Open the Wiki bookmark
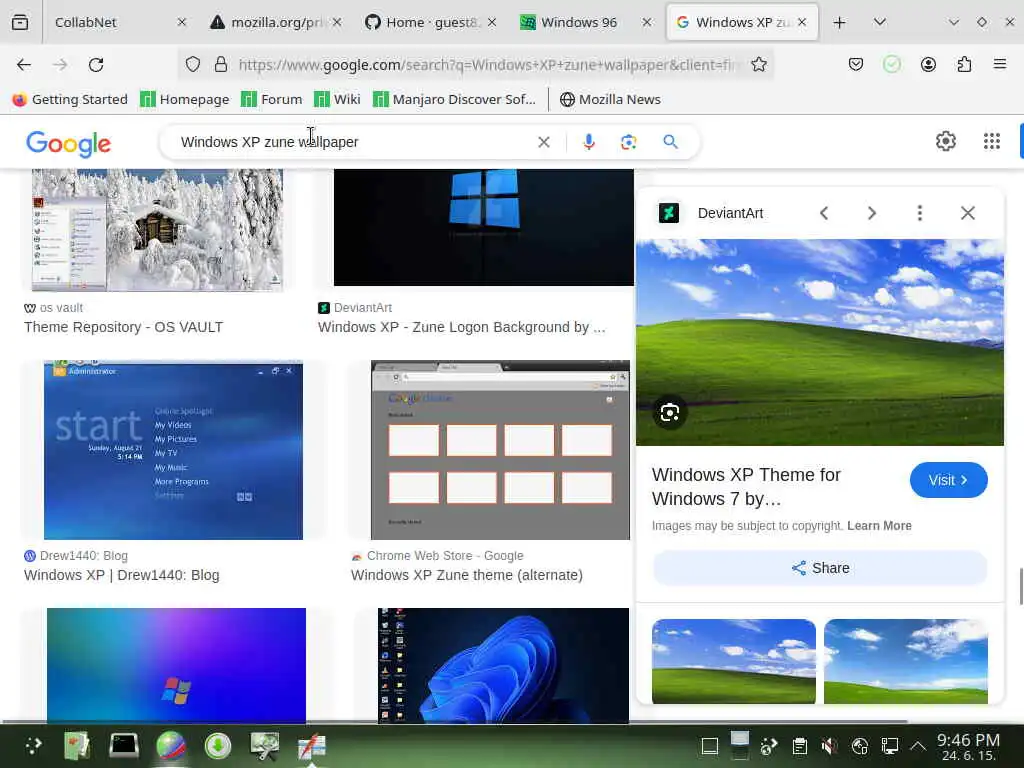The image size is (1024, 768). pos(337,99)
